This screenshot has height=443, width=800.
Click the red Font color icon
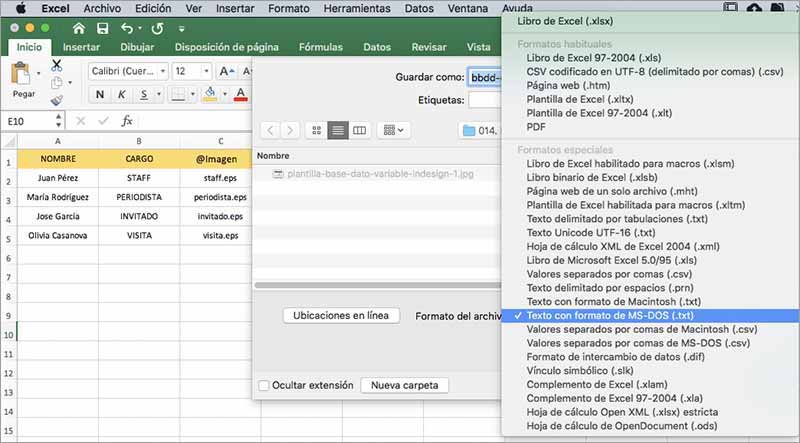(x=241, y=94)
